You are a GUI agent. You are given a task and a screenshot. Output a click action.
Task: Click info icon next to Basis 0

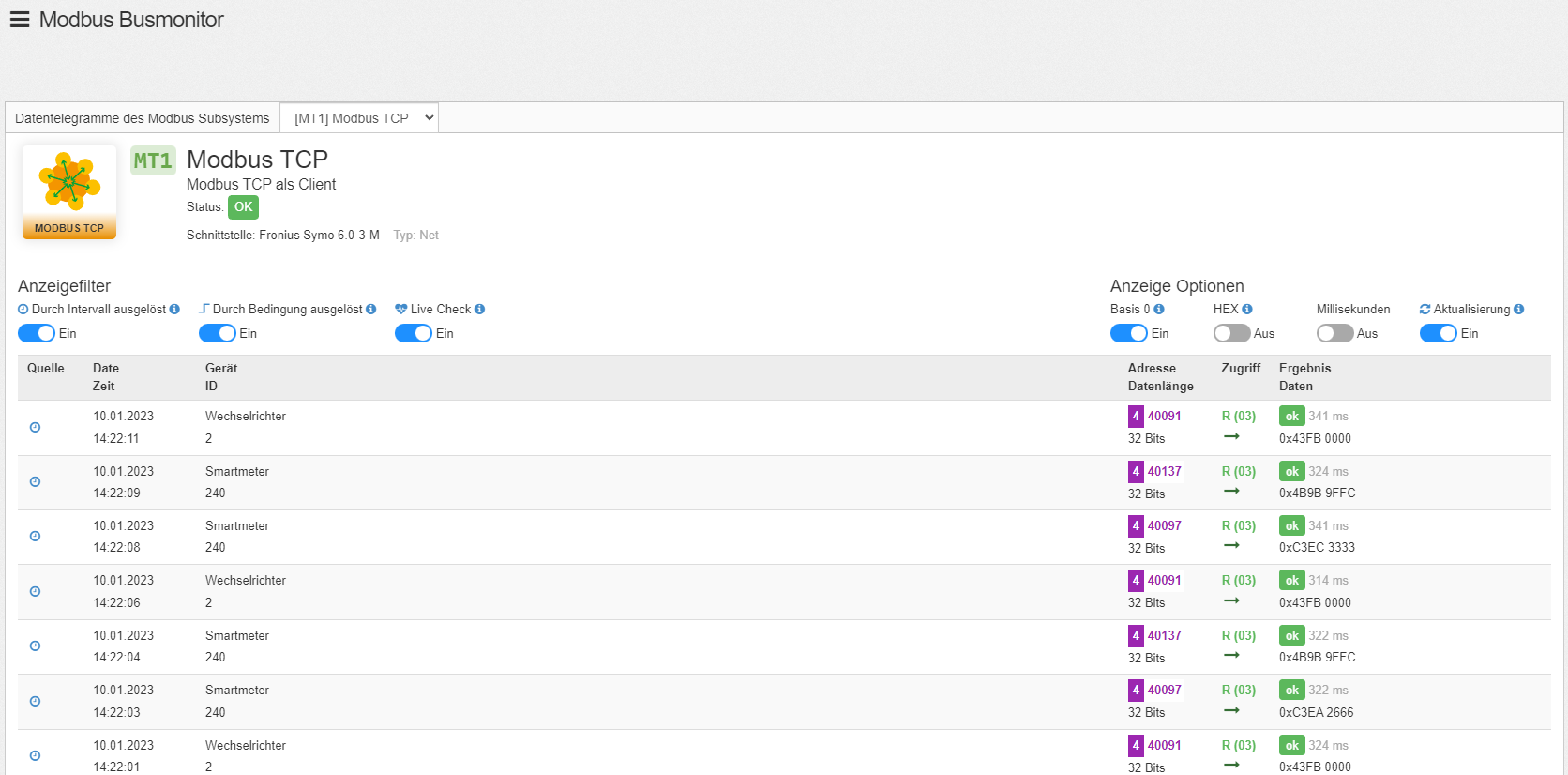click(x=1159, y=309)
